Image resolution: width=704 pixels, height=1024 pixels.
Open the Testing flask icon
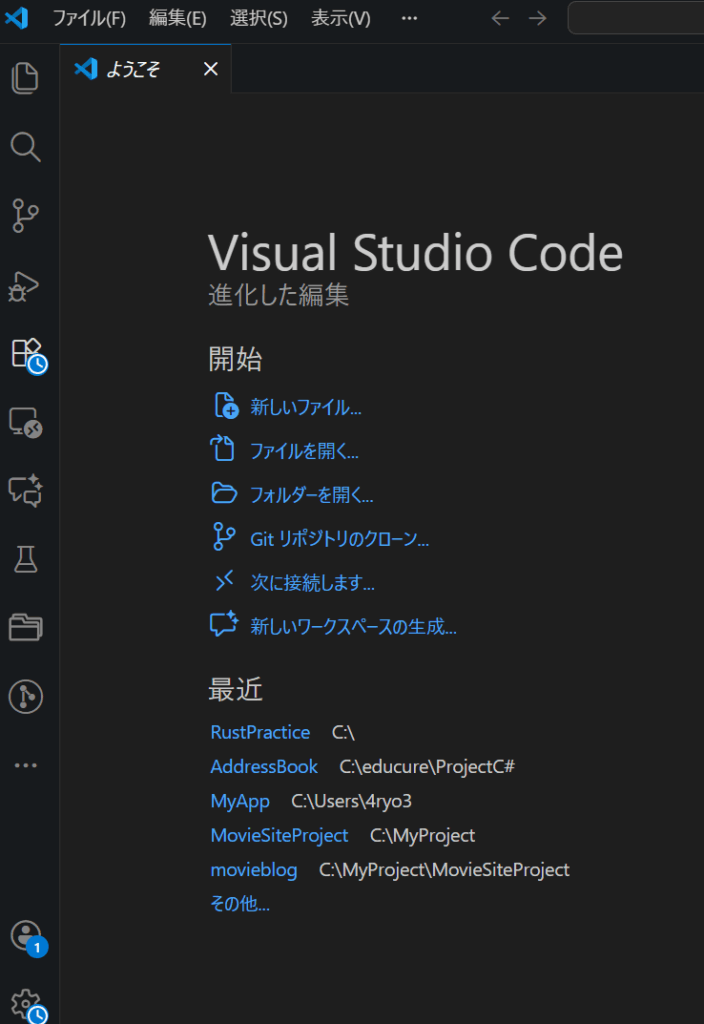[x=25, y=559]
